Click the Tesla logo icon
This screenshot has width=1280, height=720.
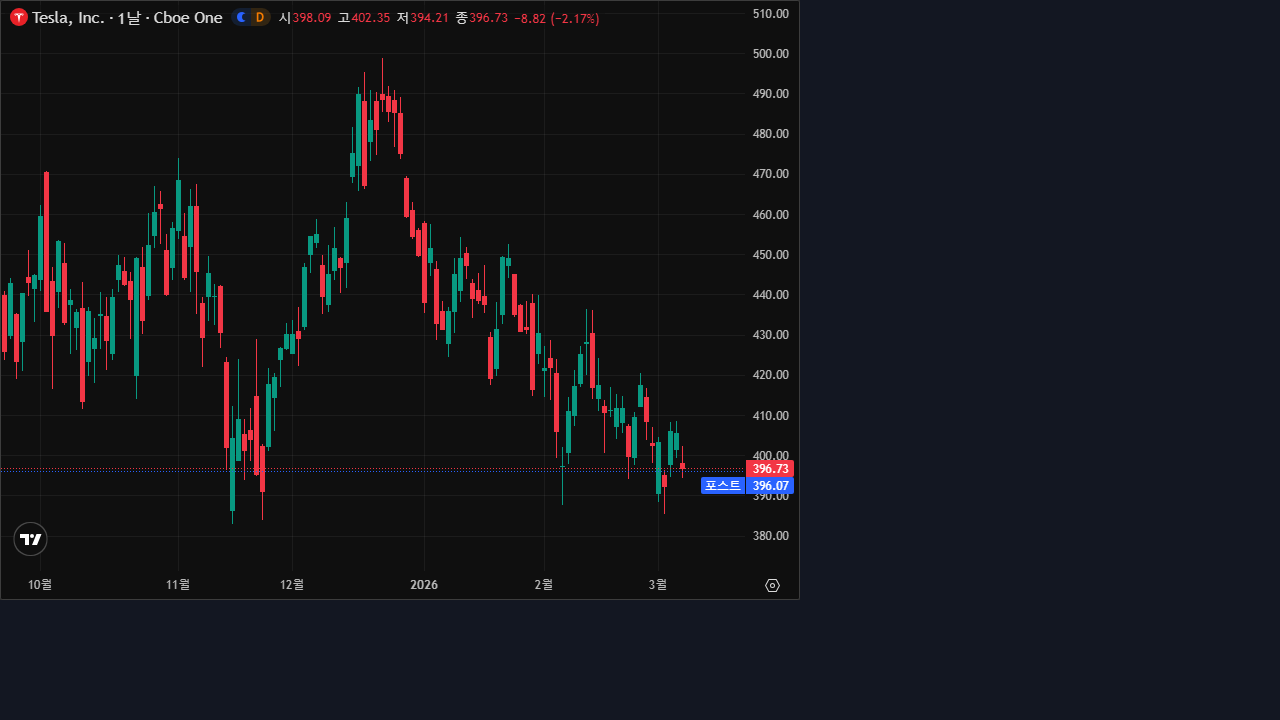[x=18, y=17]
